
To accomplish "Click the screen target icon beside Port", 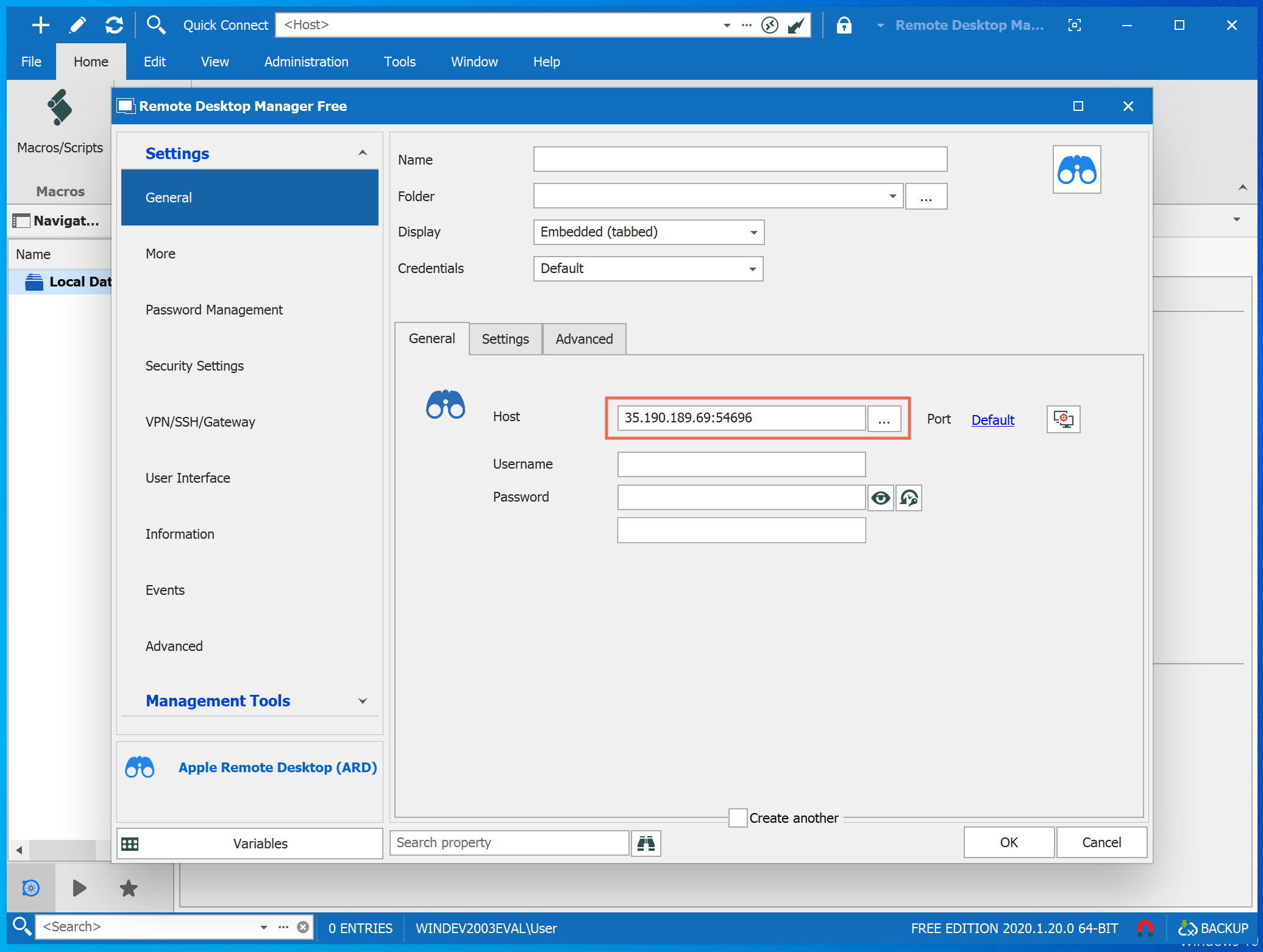I will pyautogui.click(x=1063, y=419).
